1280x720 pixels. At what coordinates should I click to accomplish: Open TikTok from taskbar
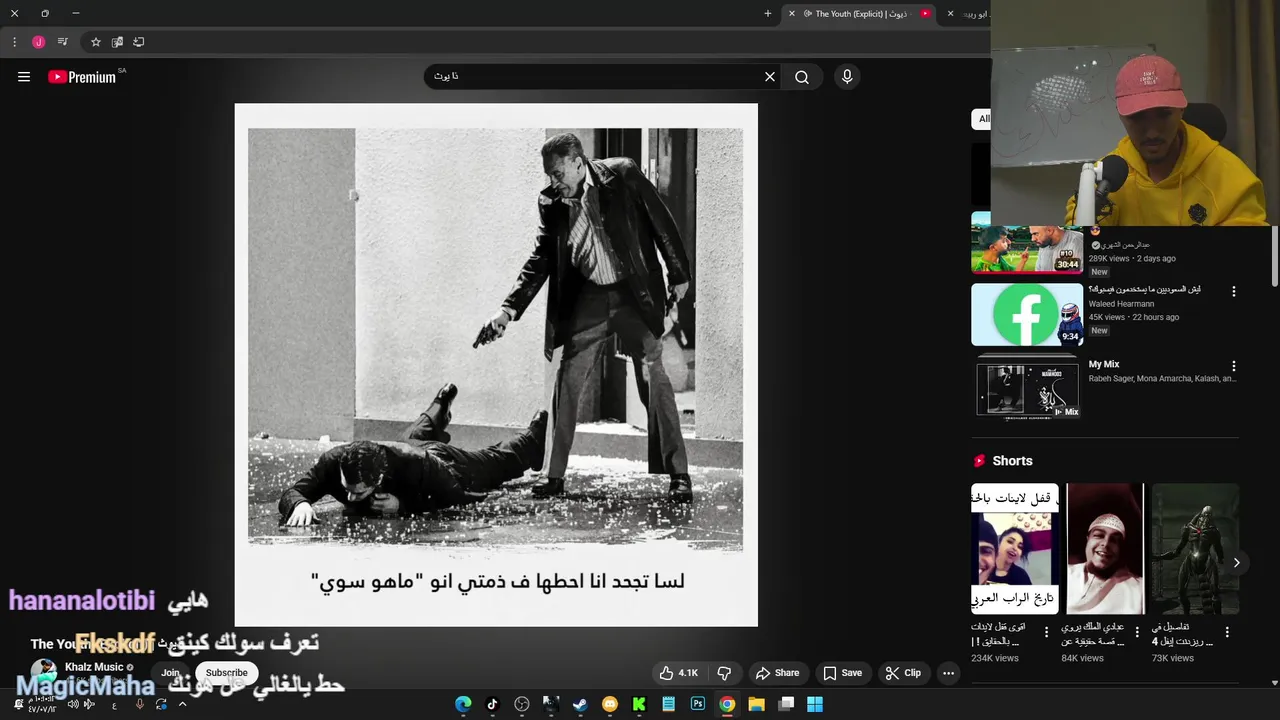pyautogui.click(x=492, y=704)
